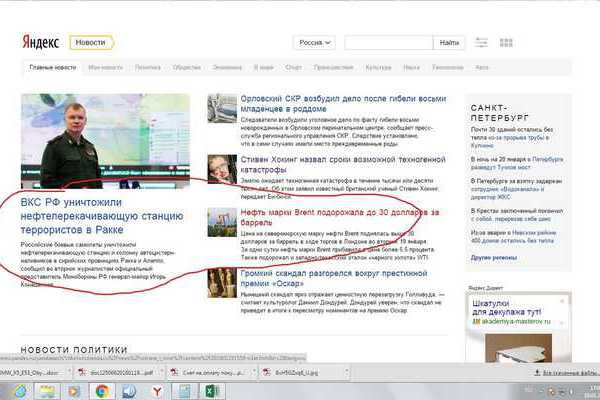Focus the news search input field
Screen dimensions: 600x400
[x=388, y=42]
